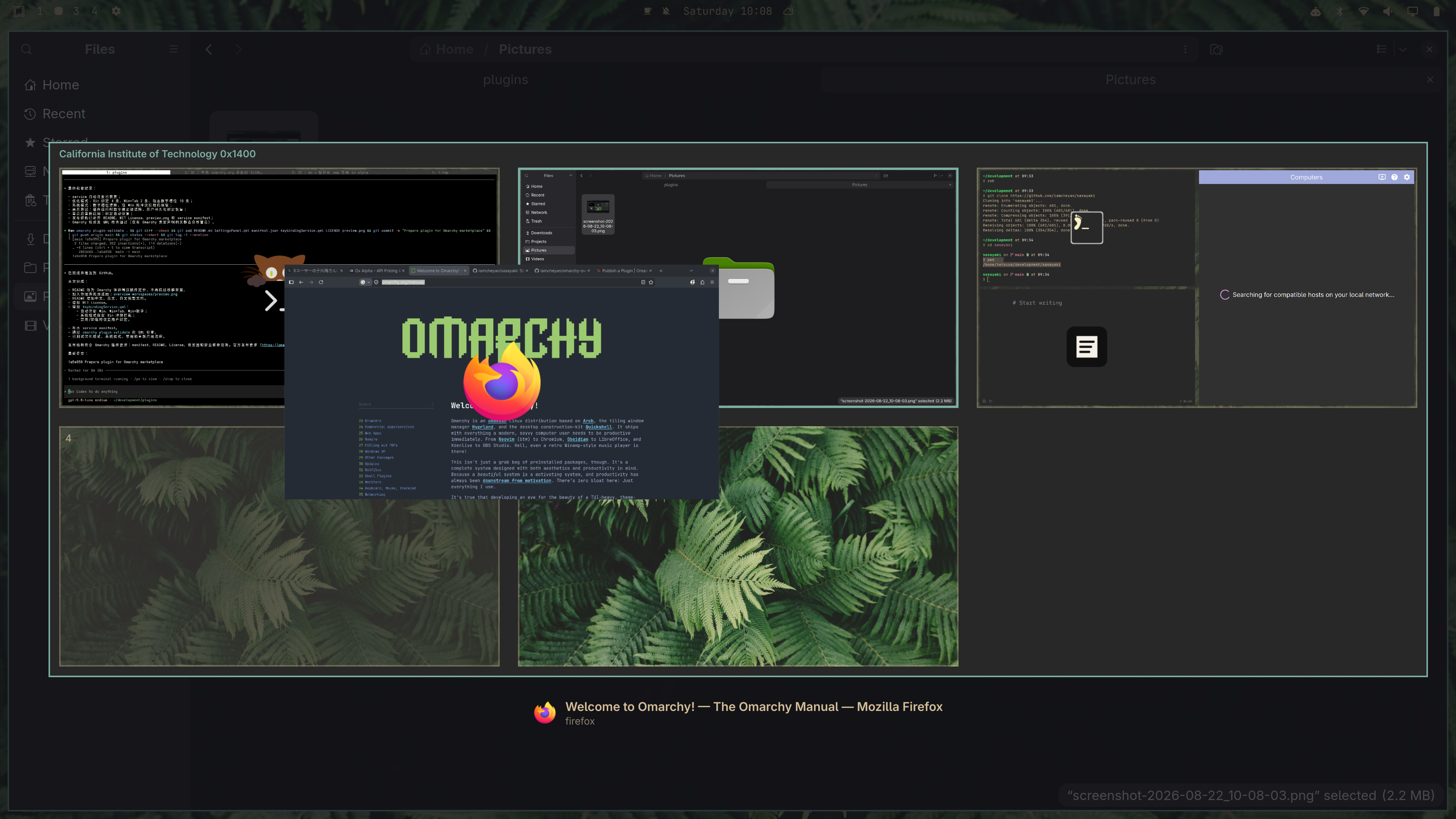Viewport: 1456px width, 819px height.
Task: Click the Firefox back arrow
Action: click(x=301, y=282)
